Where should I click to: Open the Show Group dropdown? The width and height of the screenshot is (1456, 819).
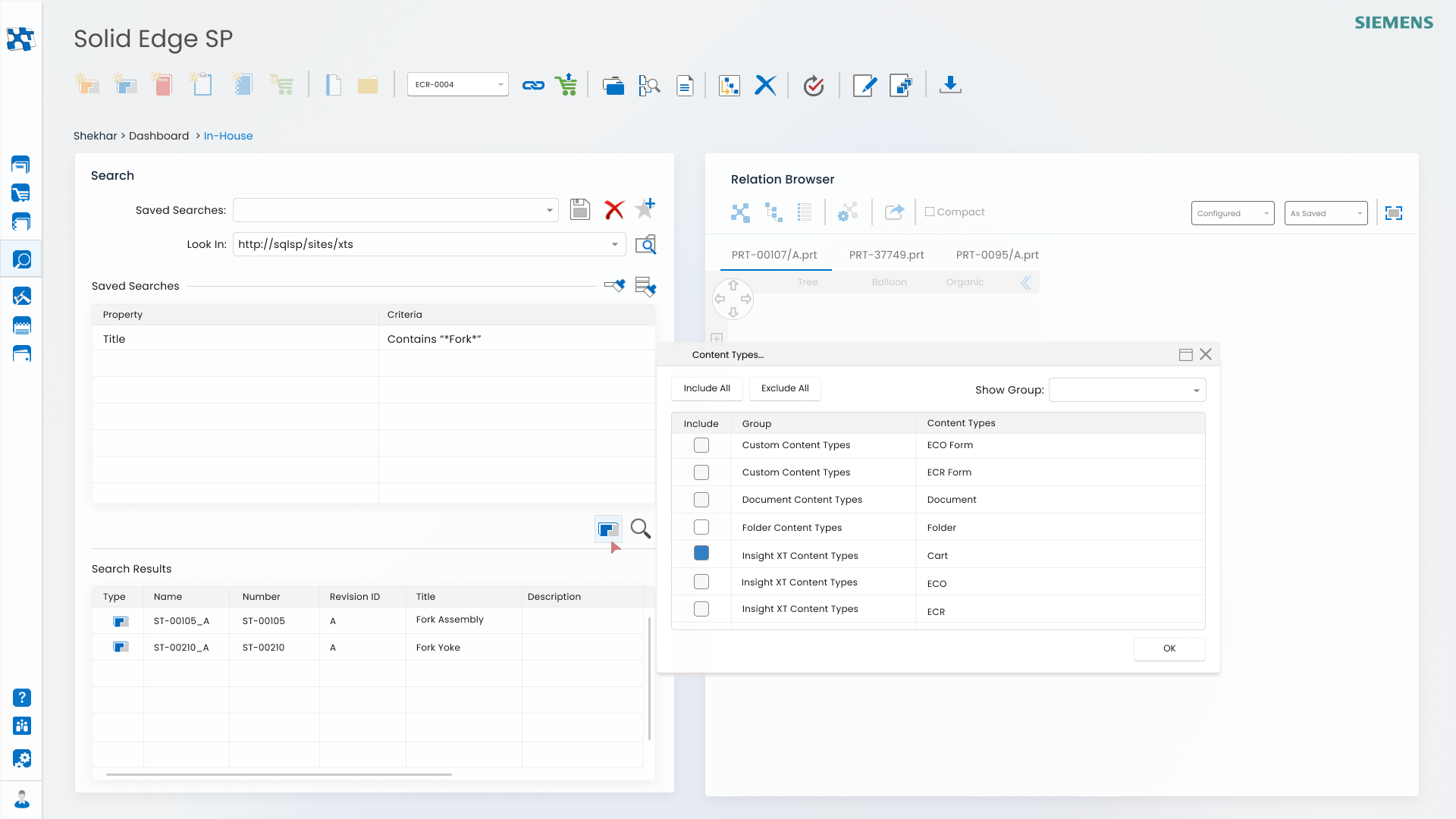[x=1127, y=390]
